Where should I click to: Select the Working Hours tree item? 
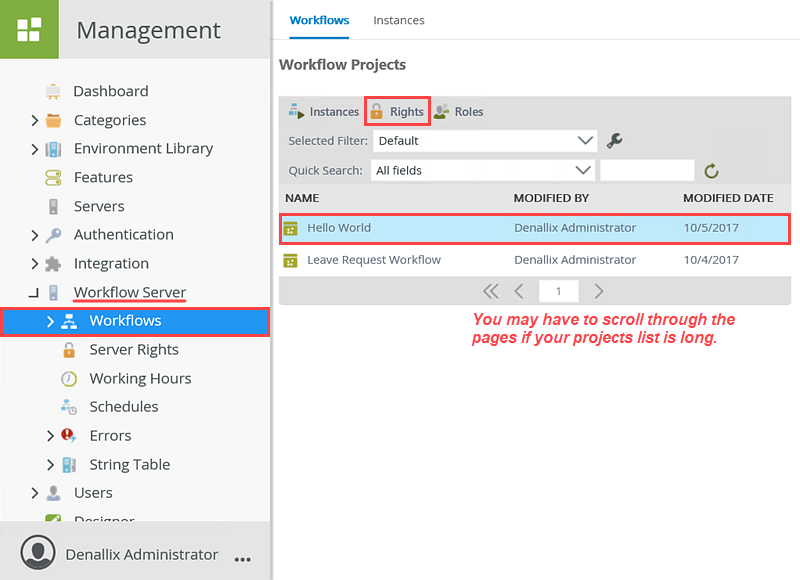pyautogui.click(x=140, y=379)
